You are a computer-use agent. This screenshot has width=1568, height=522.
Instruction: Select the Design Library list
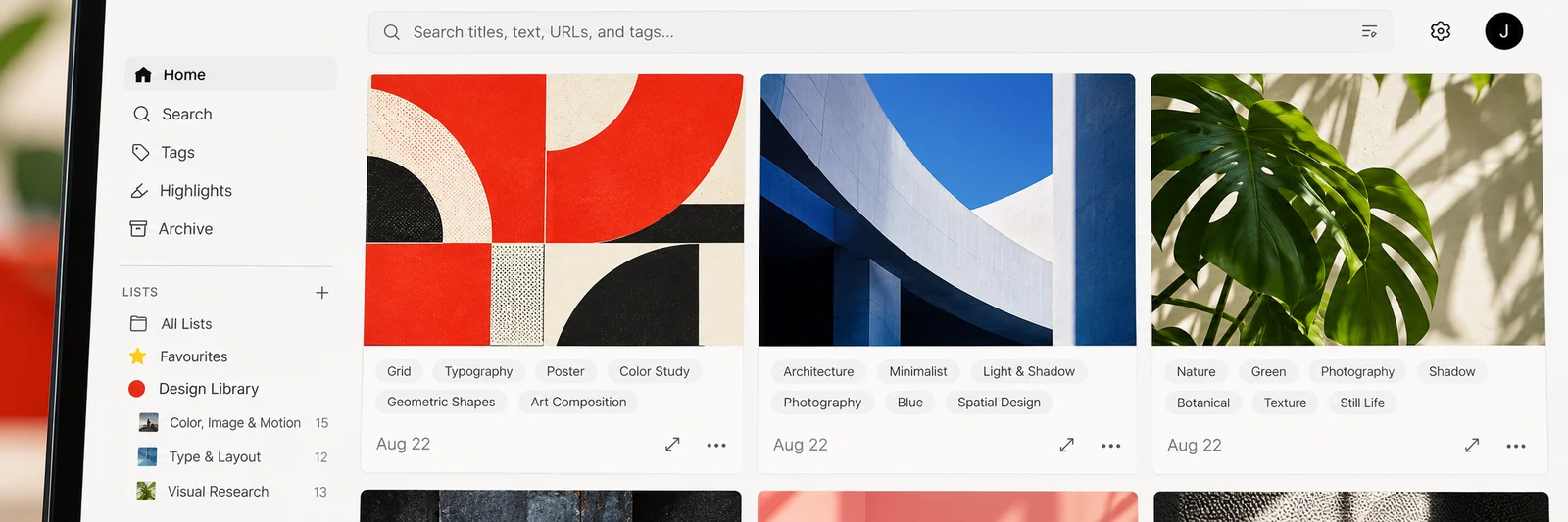click(209, 389)
